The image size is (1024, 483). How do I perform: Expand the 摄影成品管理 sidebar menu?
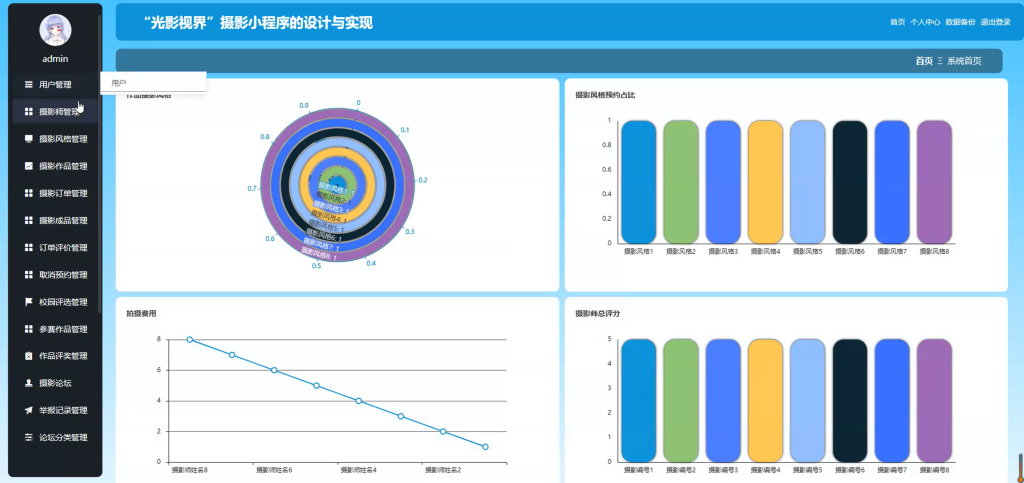pos(56,221)
